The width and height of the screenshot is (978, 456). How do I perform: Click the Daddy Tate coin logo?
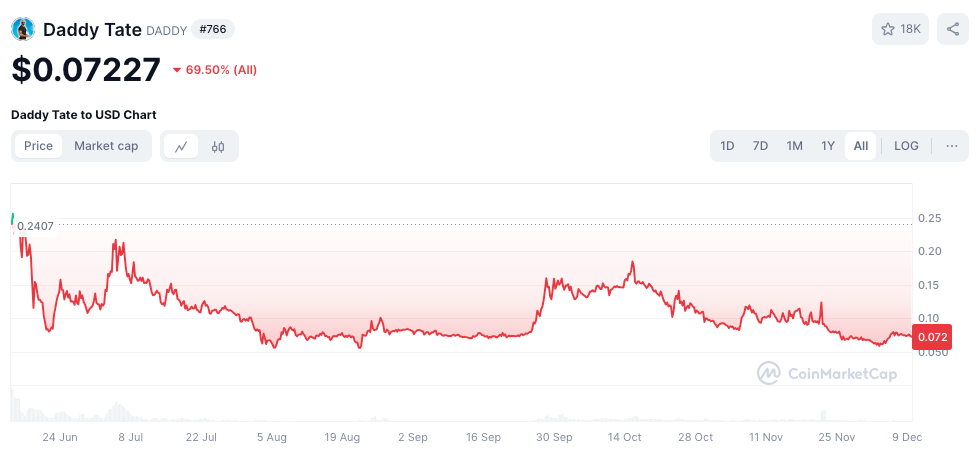point(23,29)
